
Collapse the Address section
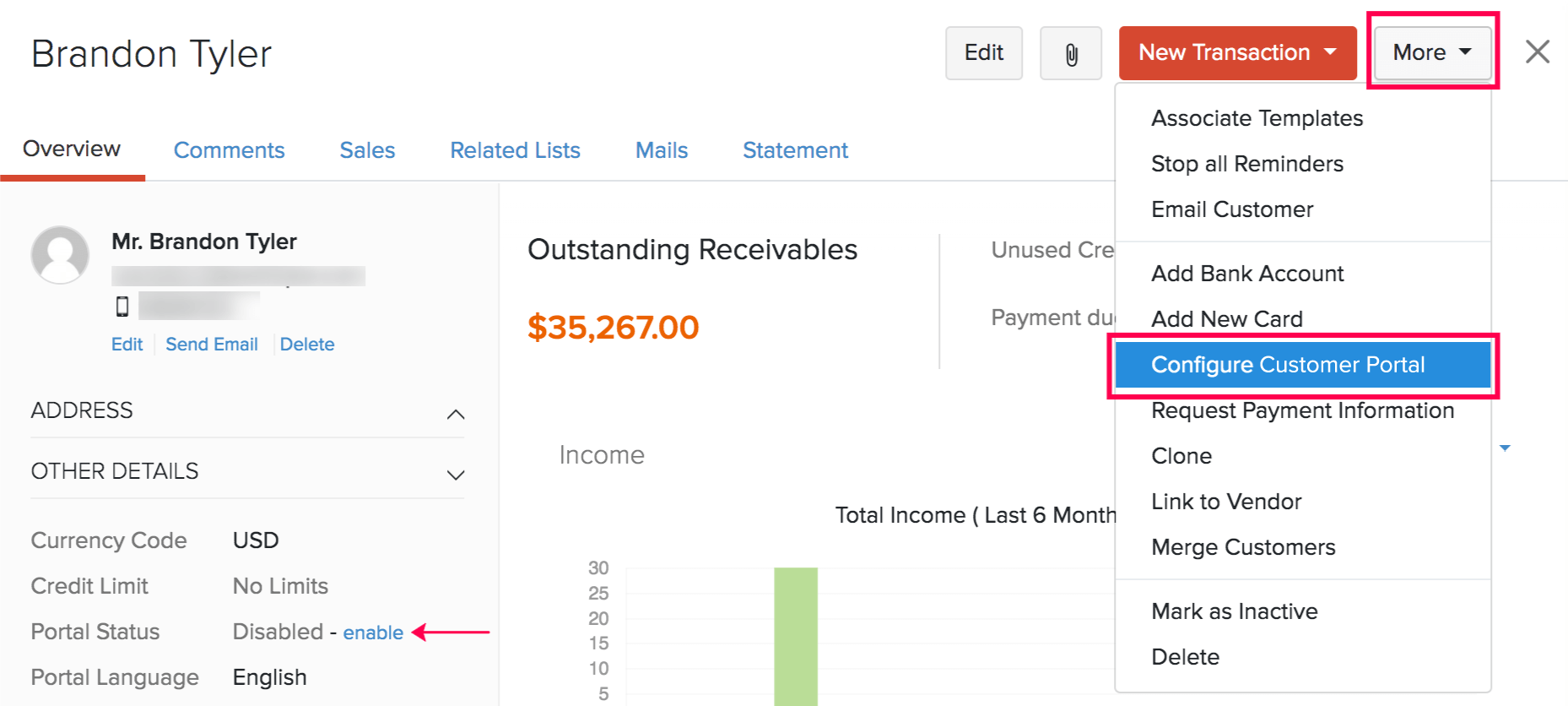click(455, 414)
